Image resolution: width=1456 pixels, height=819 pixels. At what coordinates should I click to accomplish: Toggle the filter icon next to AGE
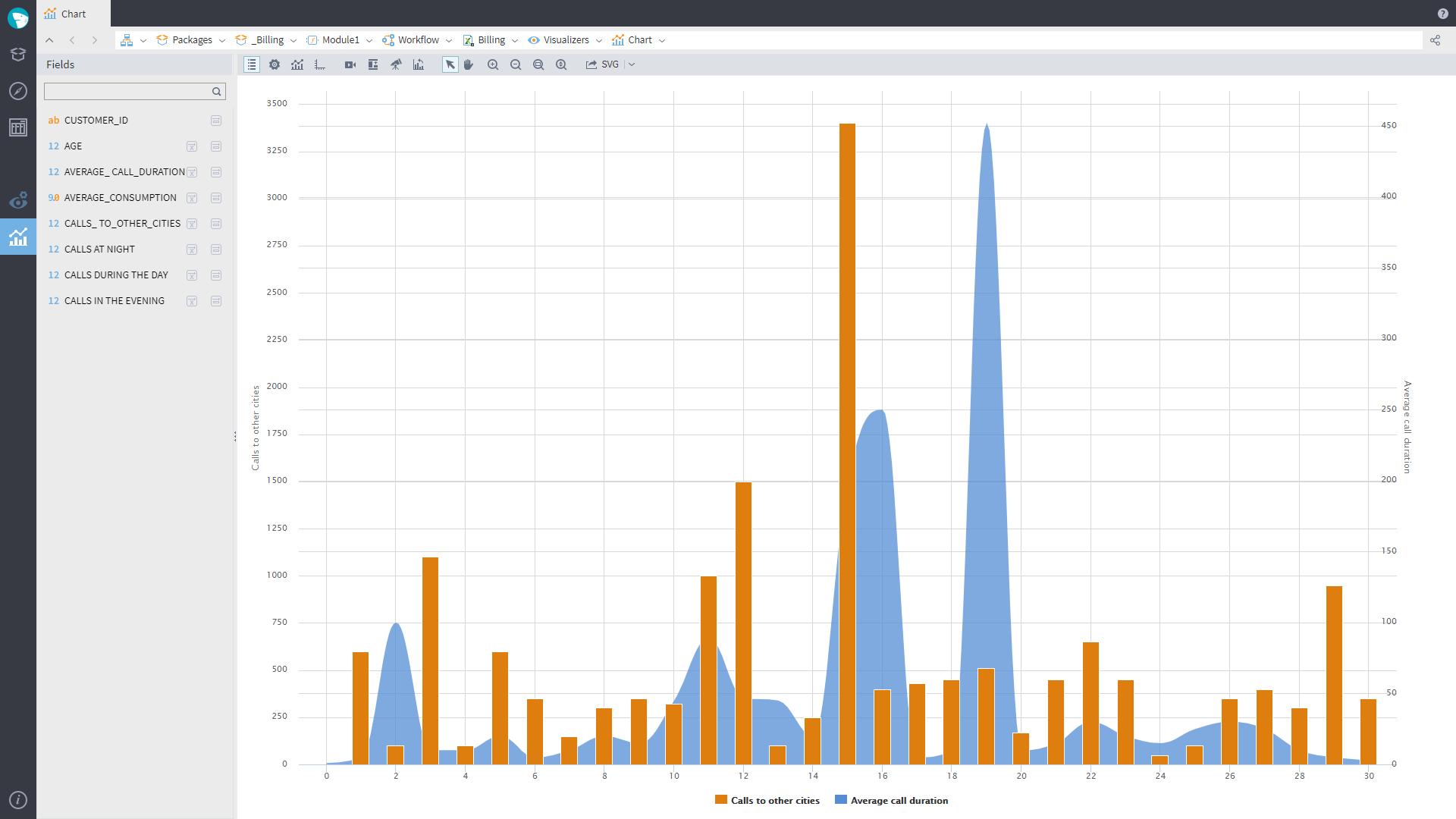[193, 146]
